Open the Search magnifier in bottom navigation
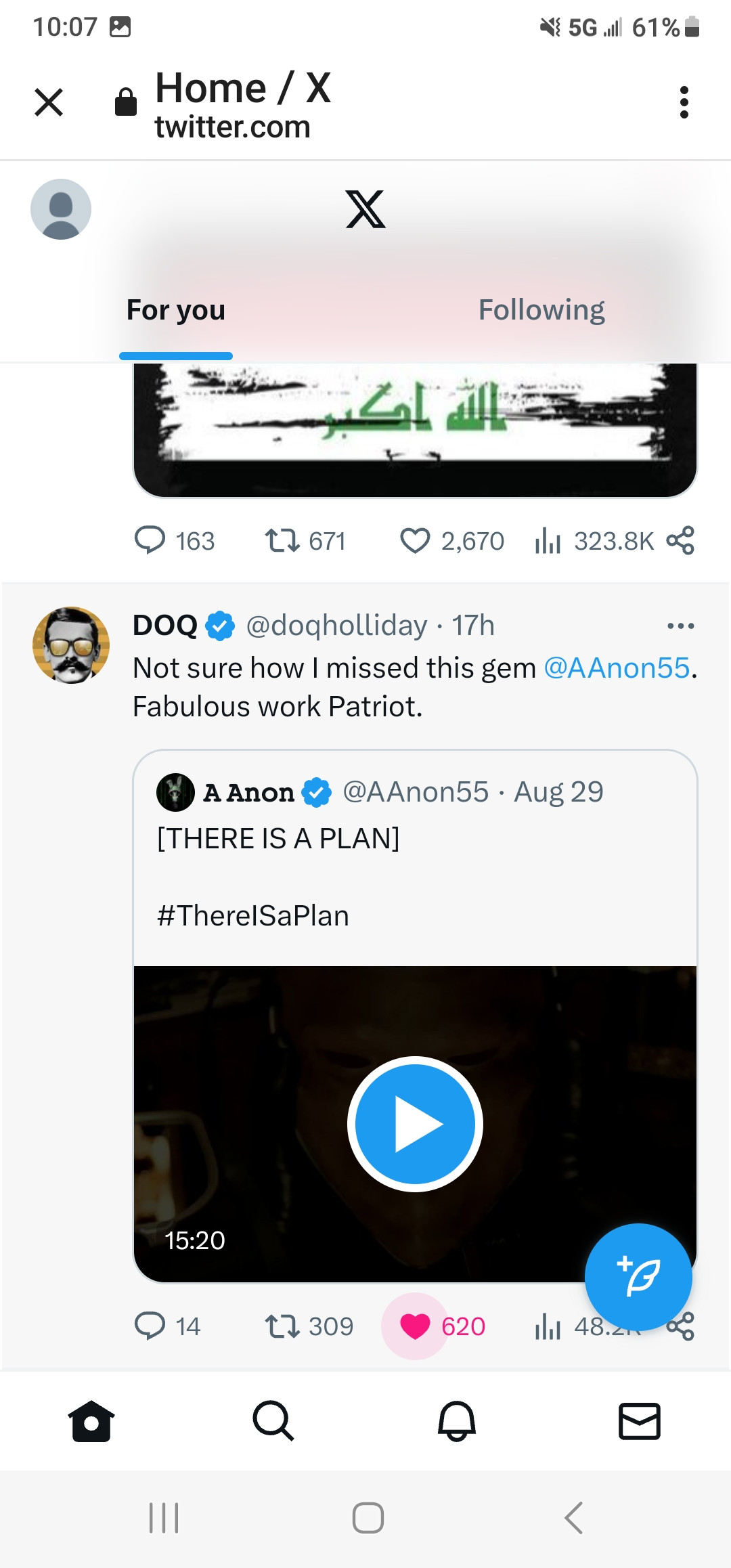731x1568 pixels. click(273, 1420)
